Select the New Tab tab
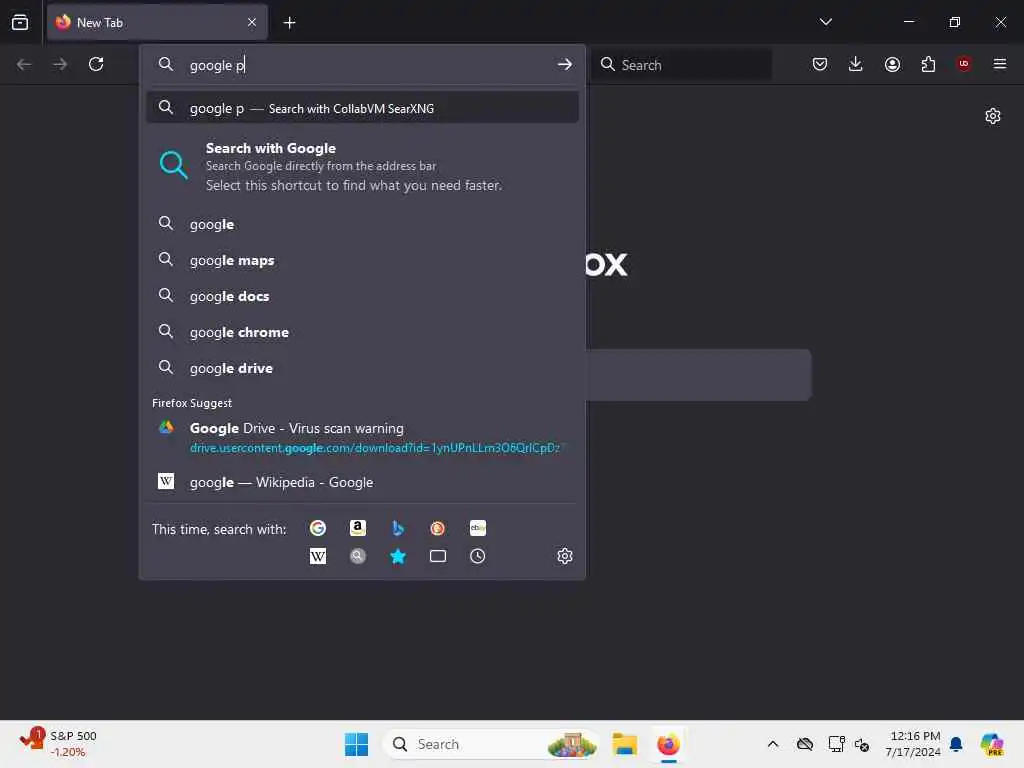 pyautogui.click(x=157, y=22)
